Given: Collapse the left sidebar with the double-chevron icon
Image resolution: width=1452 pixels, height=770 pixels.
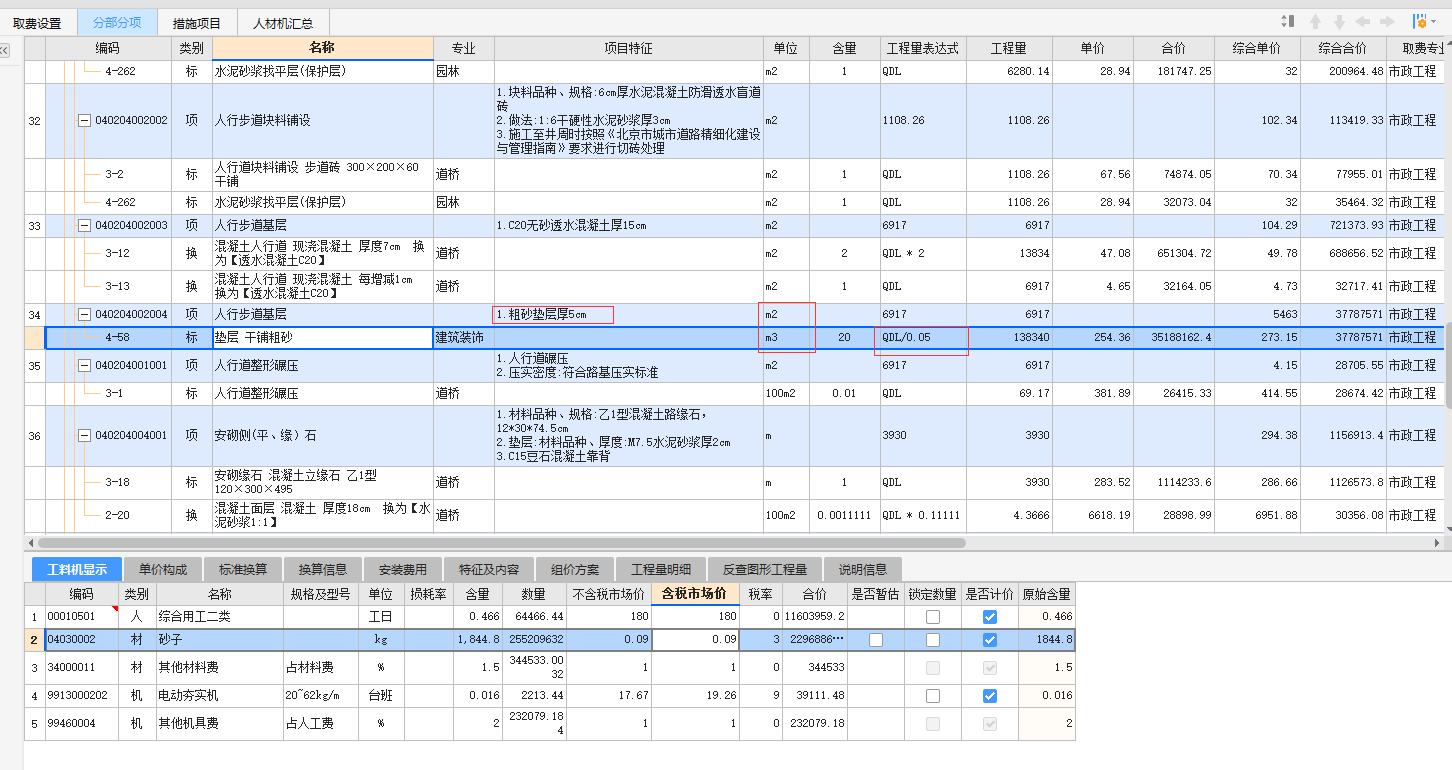Looking at the screenshot, I should [x=4, y=51].
